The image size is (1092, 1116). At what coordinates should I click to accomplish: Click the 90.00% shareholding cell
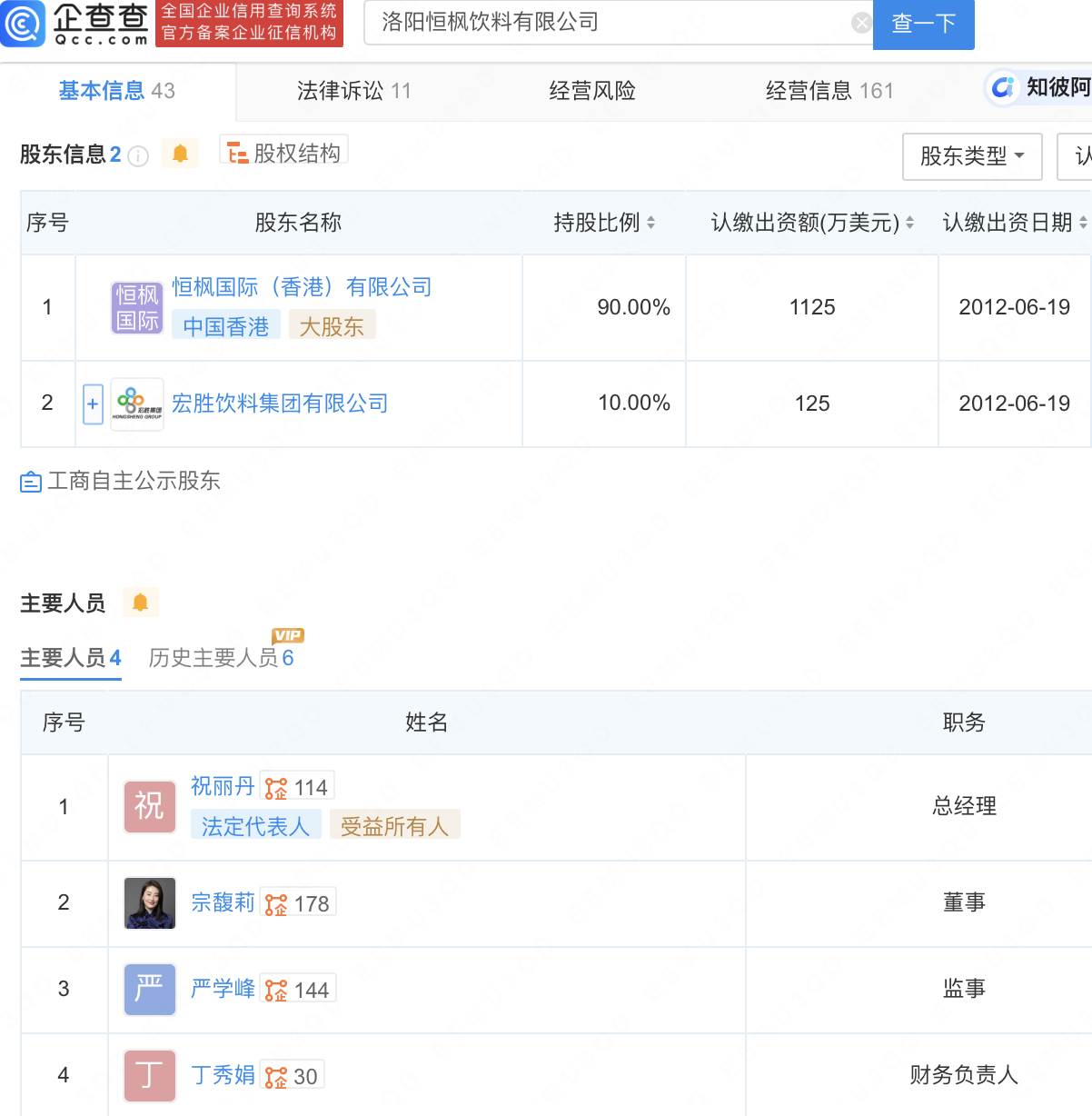pyautogui.click(x=604, y=307)
